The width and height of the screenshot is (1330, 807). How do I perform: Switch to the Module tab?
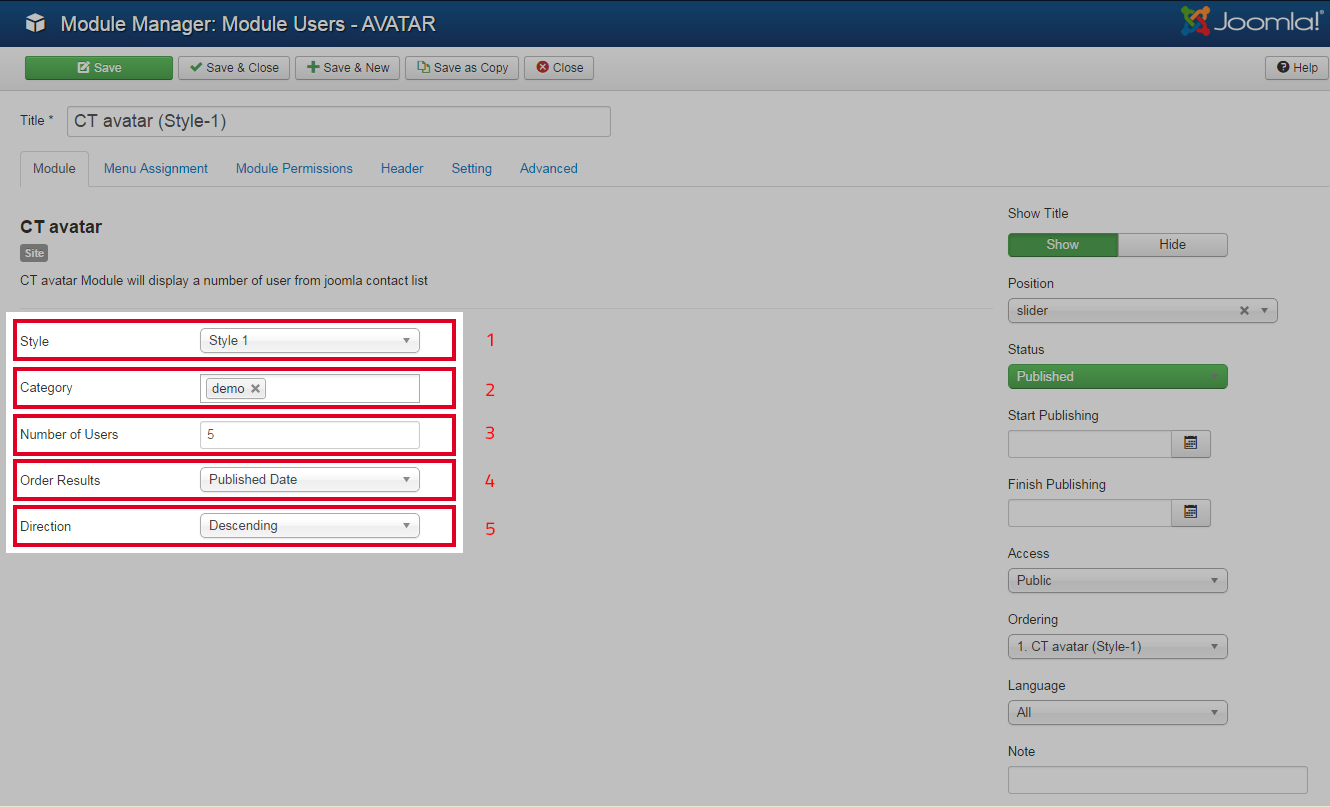coord(54,169)
